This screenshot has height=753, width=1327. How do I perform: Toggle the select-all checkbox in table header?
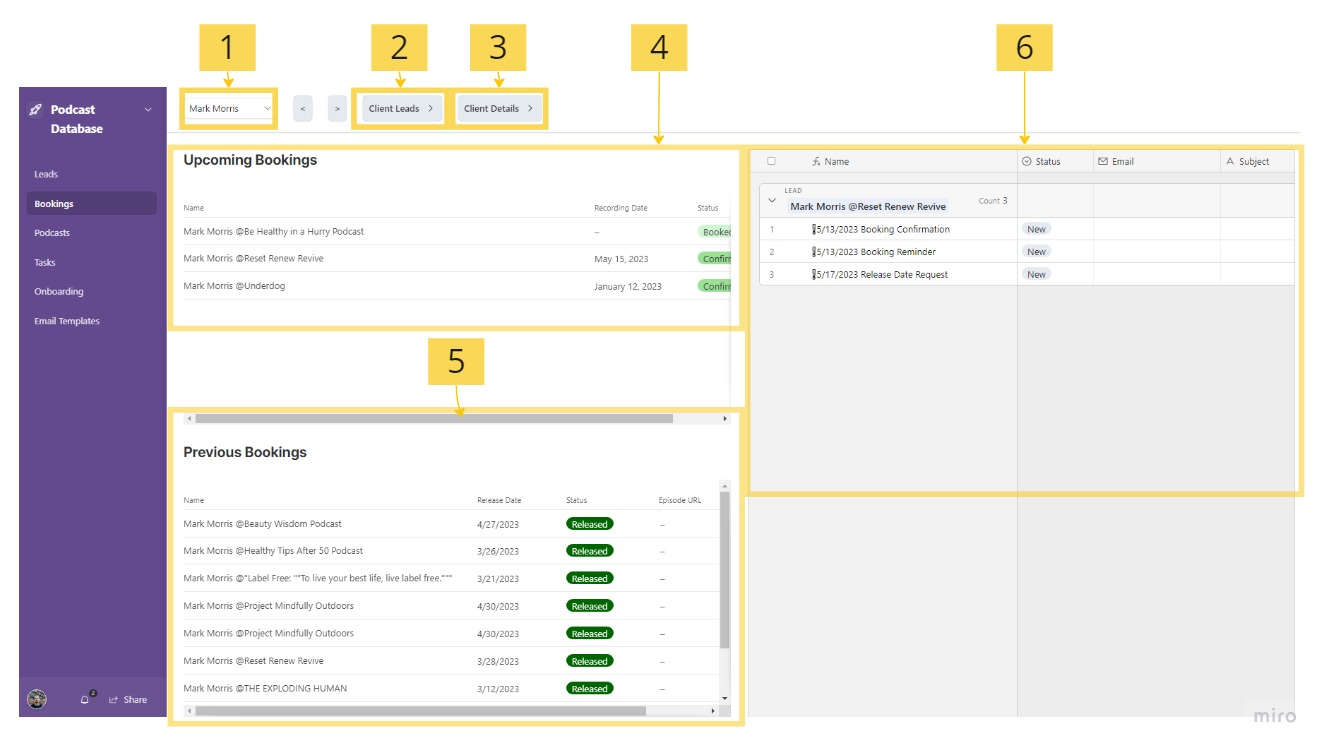tap(771, 161)
